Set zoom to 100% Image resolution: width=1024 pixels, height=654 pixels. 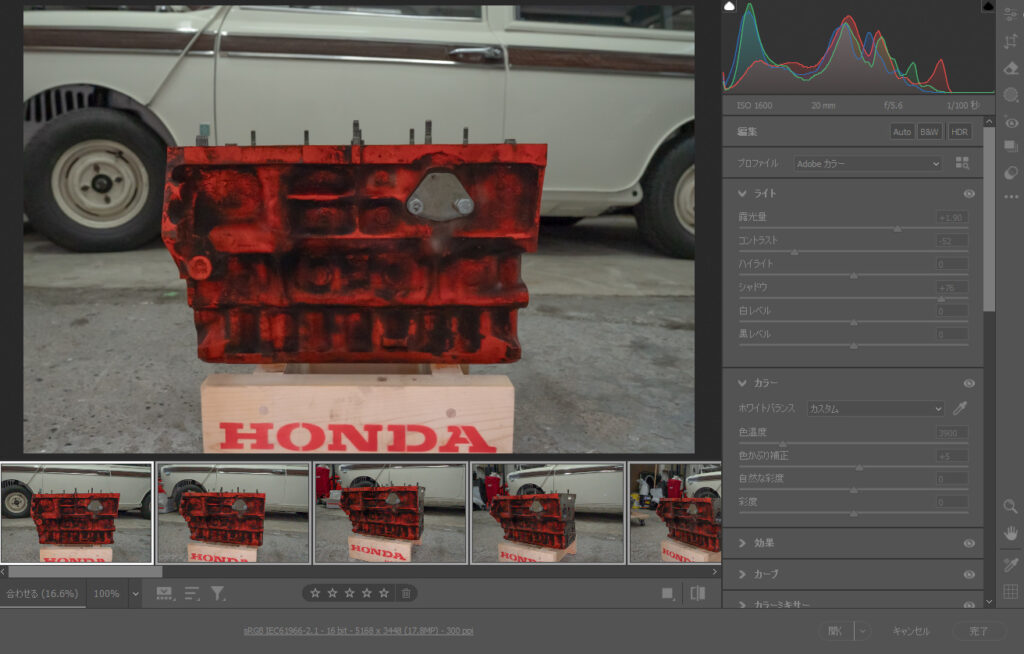coord(106,594)
